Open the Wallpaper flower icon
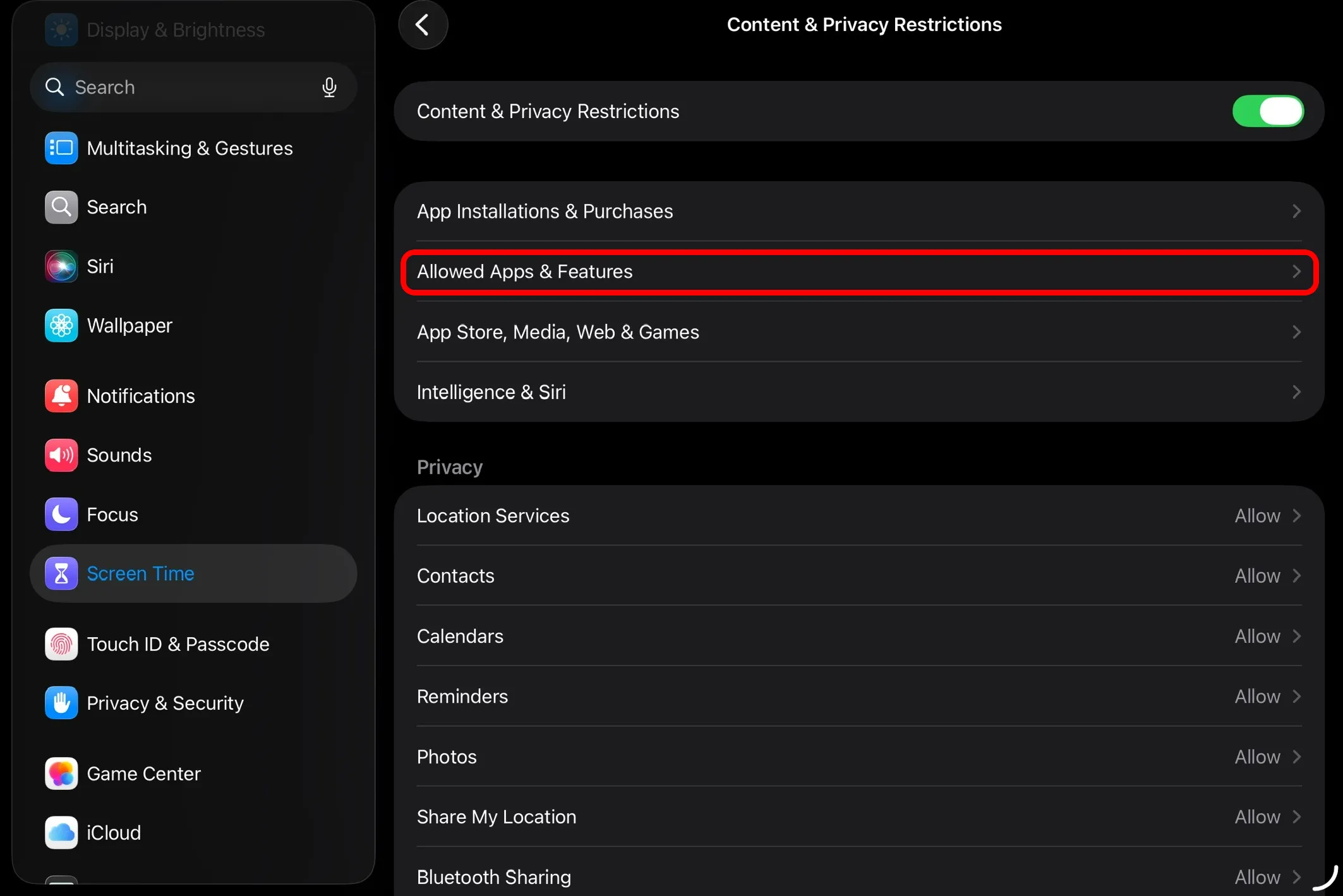The image size is (1343, 896). click(x=61, y=326)
